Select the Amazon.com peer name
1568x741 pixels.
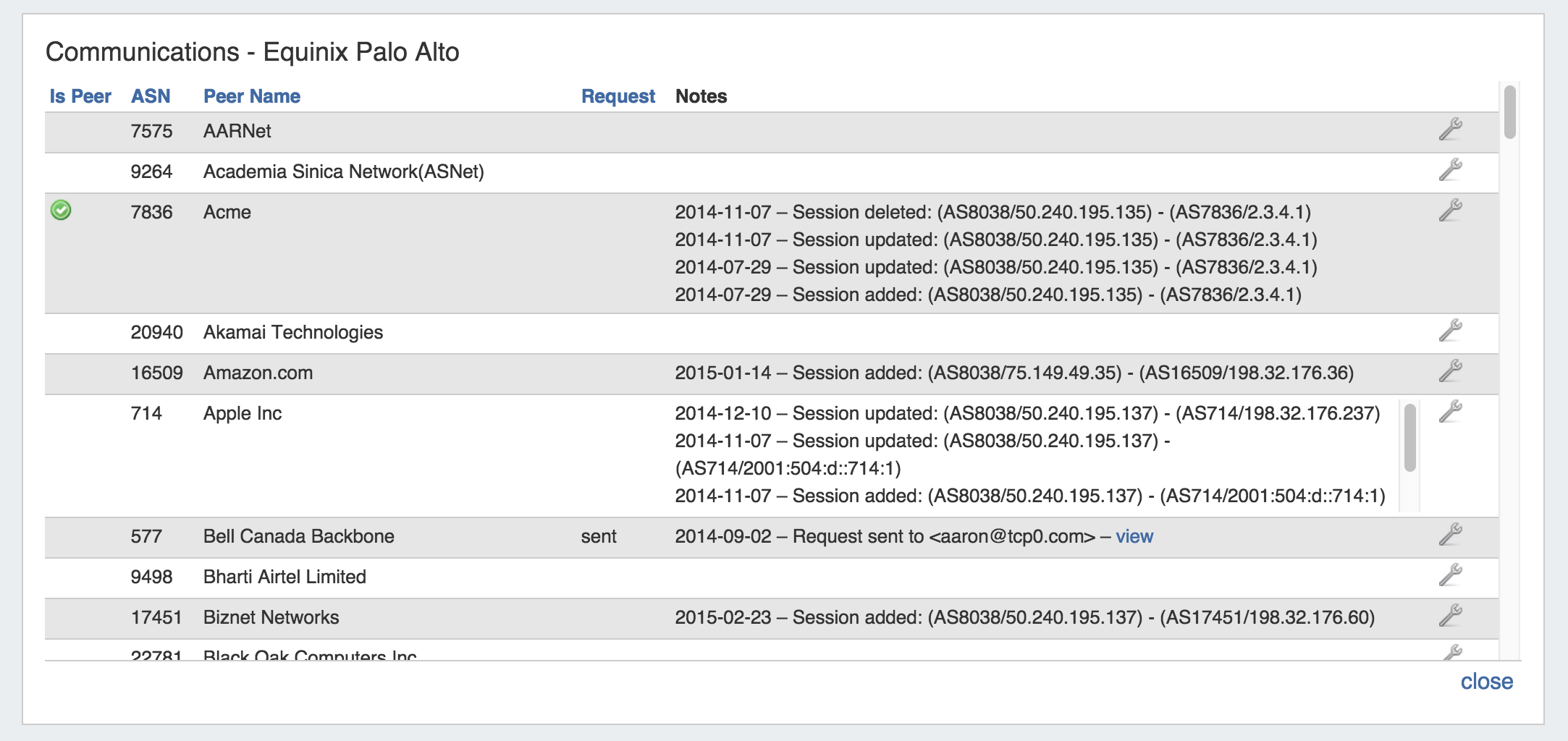(x=258, y=373)
